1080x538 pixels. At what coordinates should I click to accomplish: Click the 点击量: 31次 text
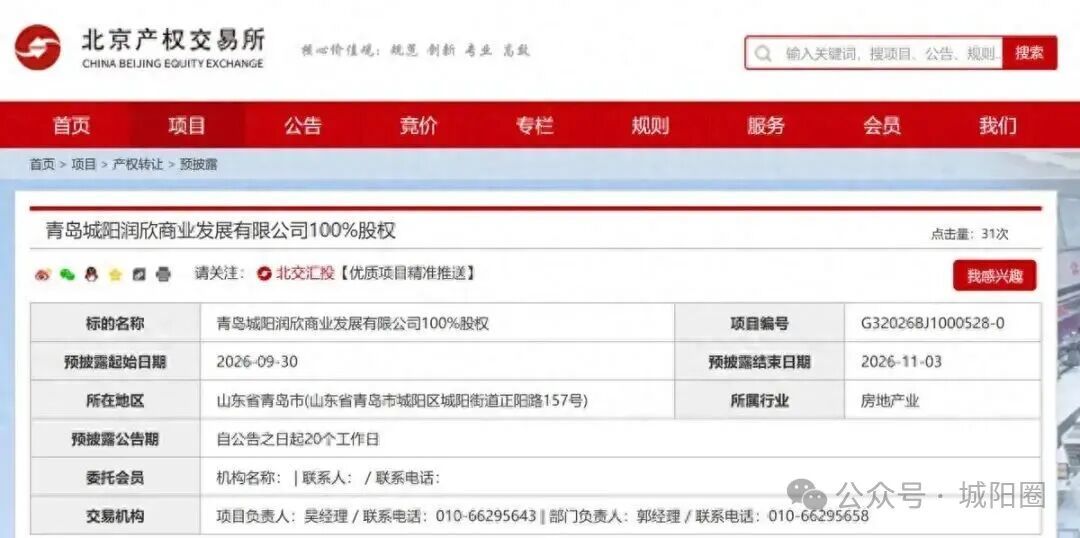click(970, 234)
